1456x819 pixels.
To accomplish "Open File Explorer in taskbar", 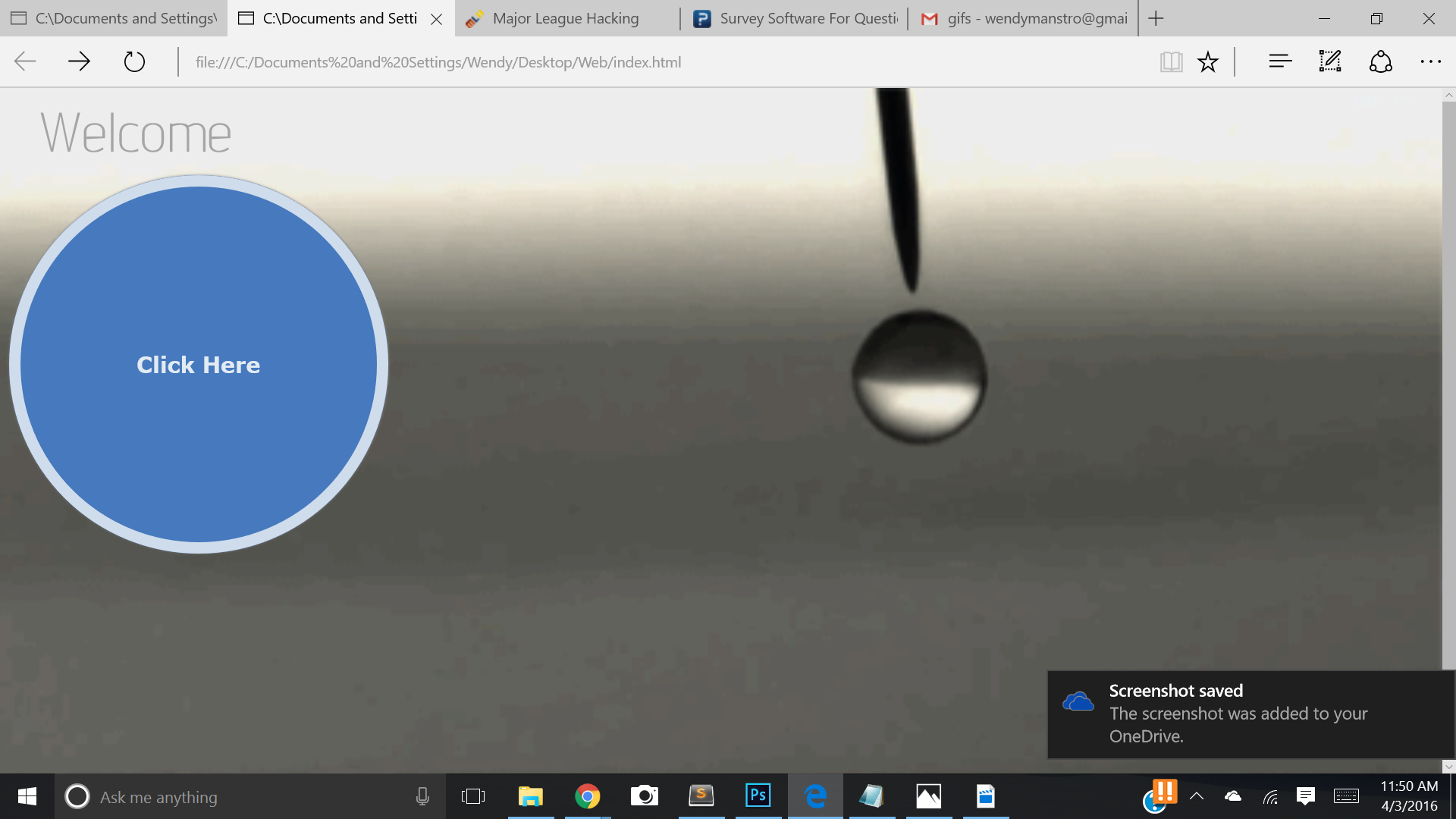I will pos(530,795).
